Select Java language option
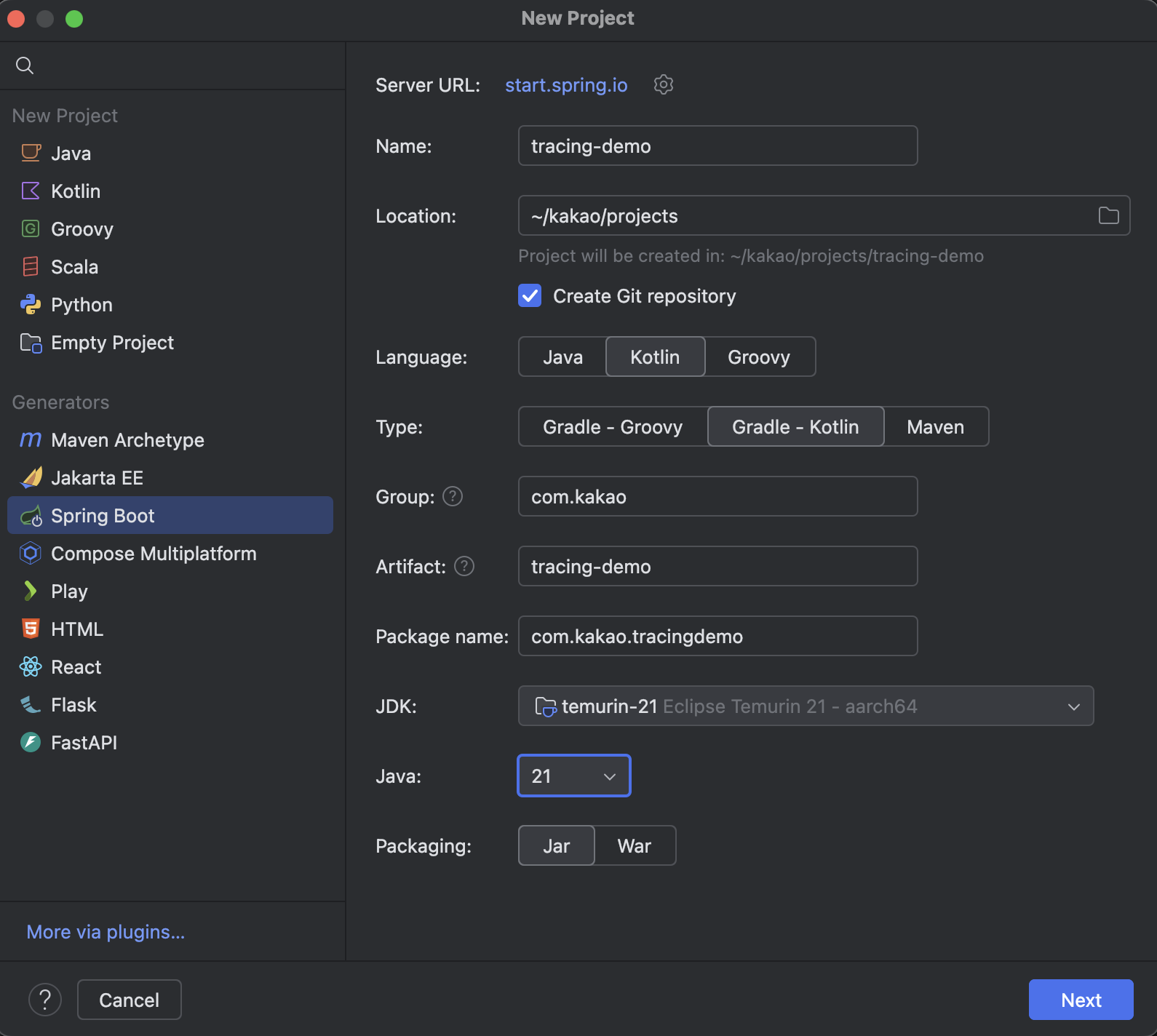 click(562, 356)
